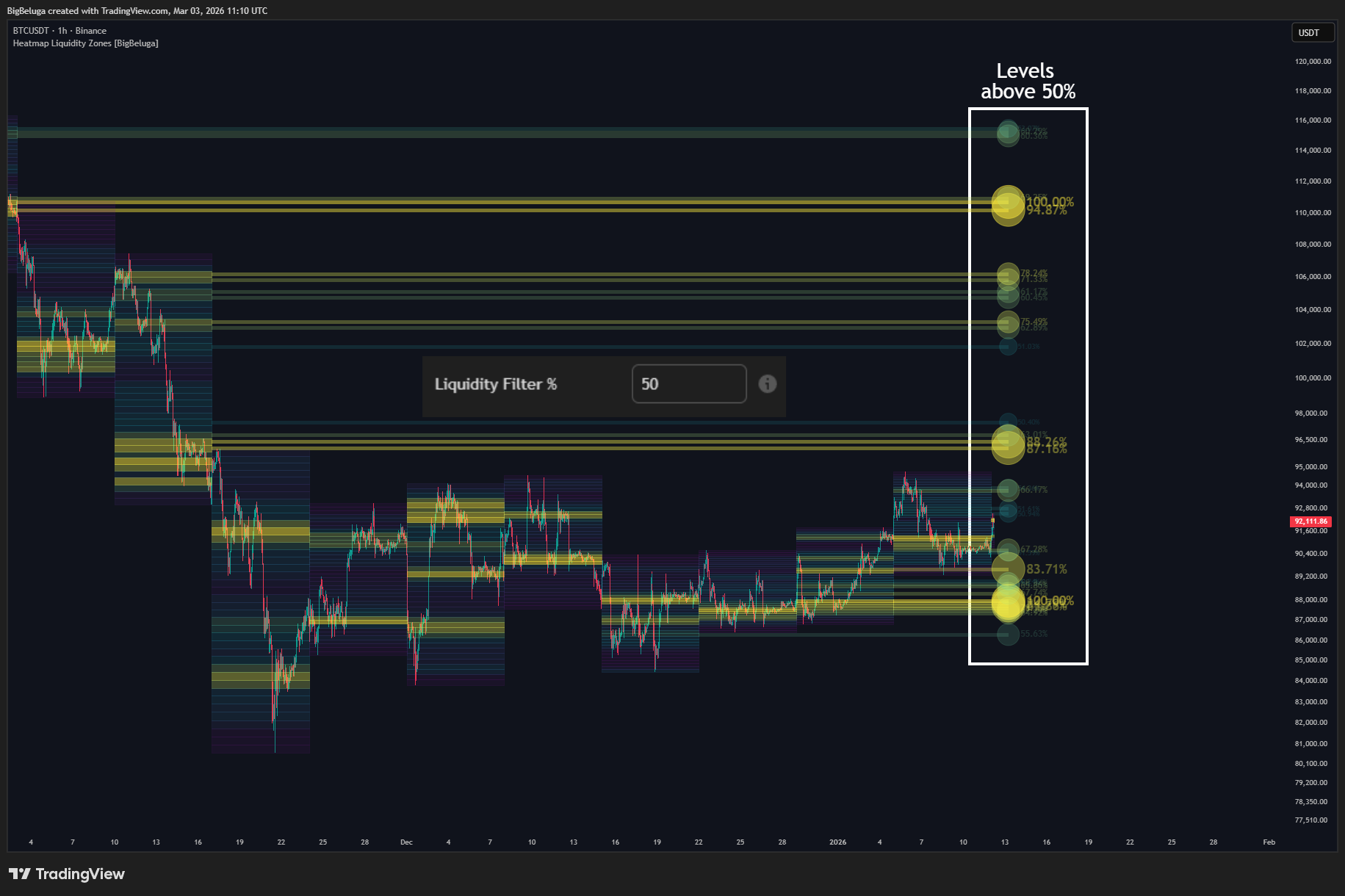Click the info icon beside Liquidity Filter %
The image size is (1345, 896).
coord(767,383)
